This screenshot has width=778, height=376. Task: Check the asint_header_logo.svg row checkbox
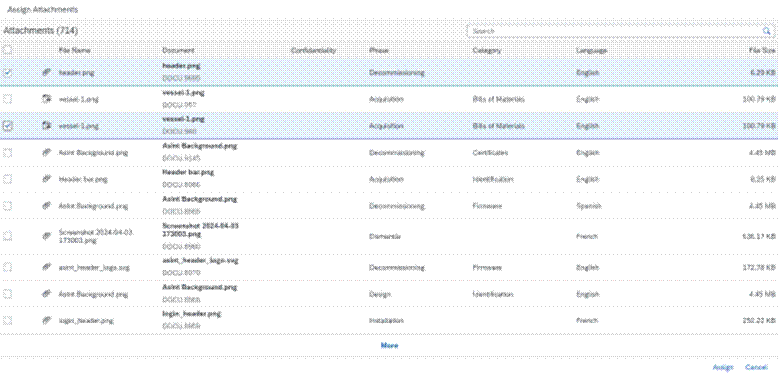tap(7, 267)
